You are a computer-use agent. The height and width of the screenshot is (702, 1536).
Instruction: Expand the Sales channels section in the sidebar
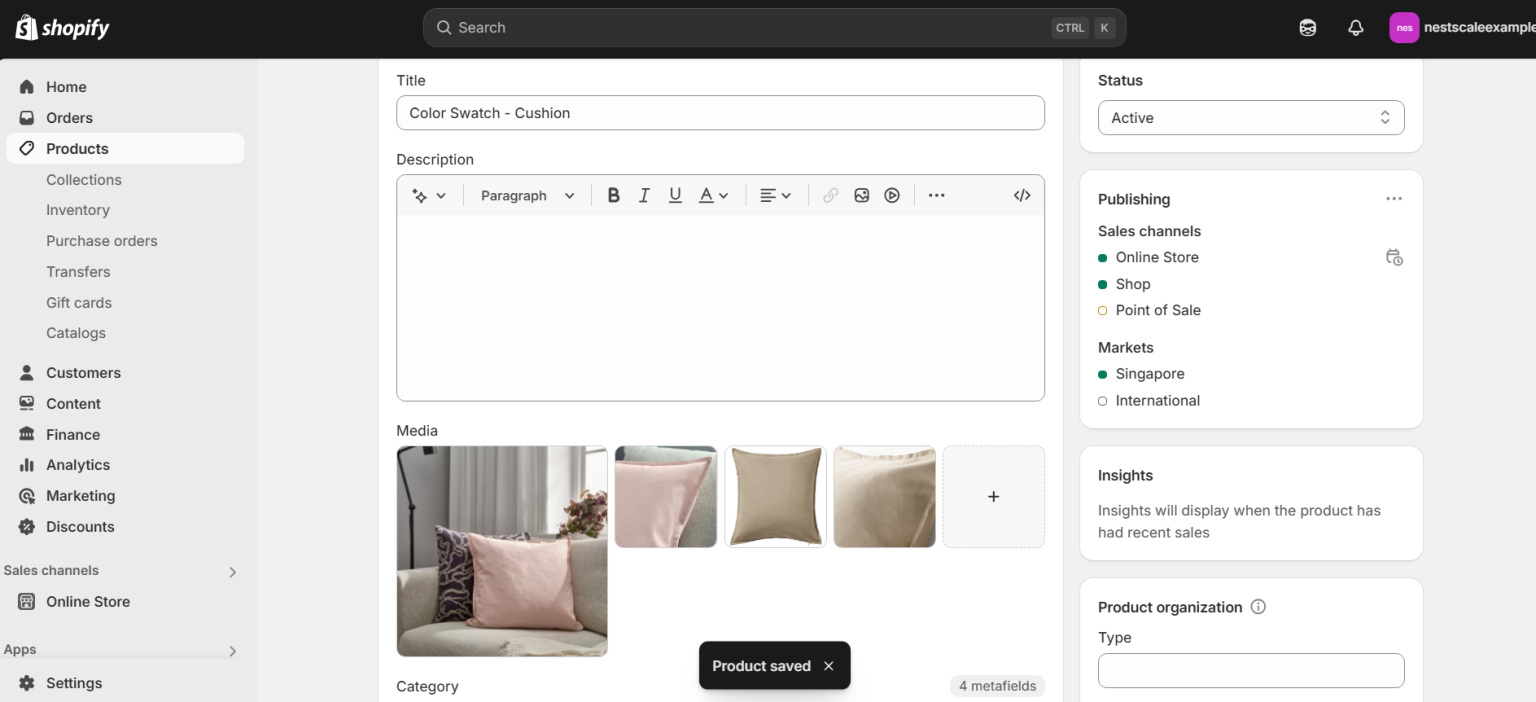[232, 571]
